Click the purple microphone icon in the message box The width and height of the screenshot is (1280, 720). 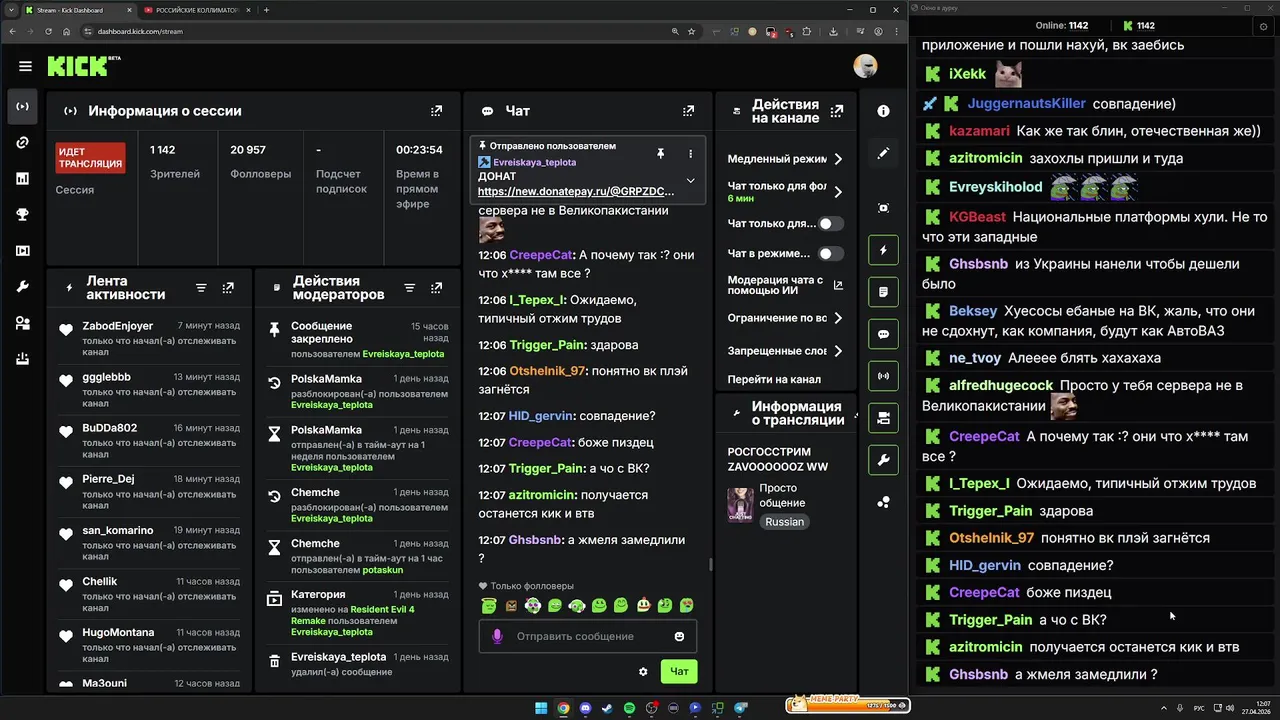497,636
